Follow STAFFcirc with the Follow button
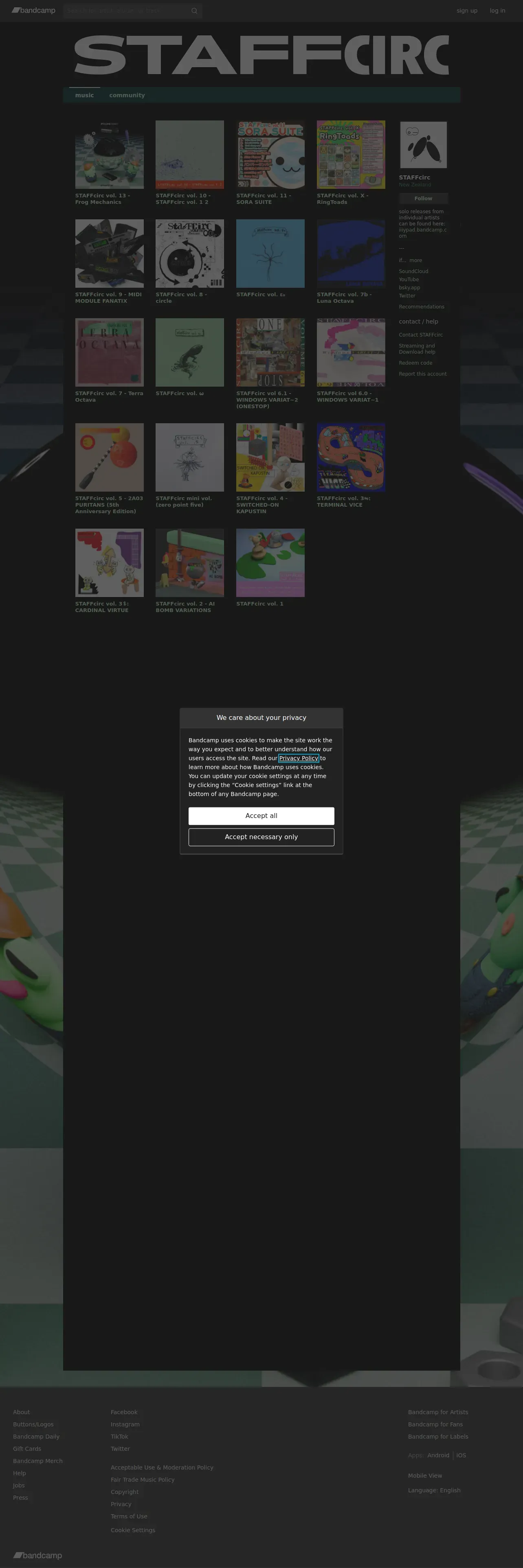Image resolution: width=523 pixels, height=1568 pixels. (x=424, y=199)
